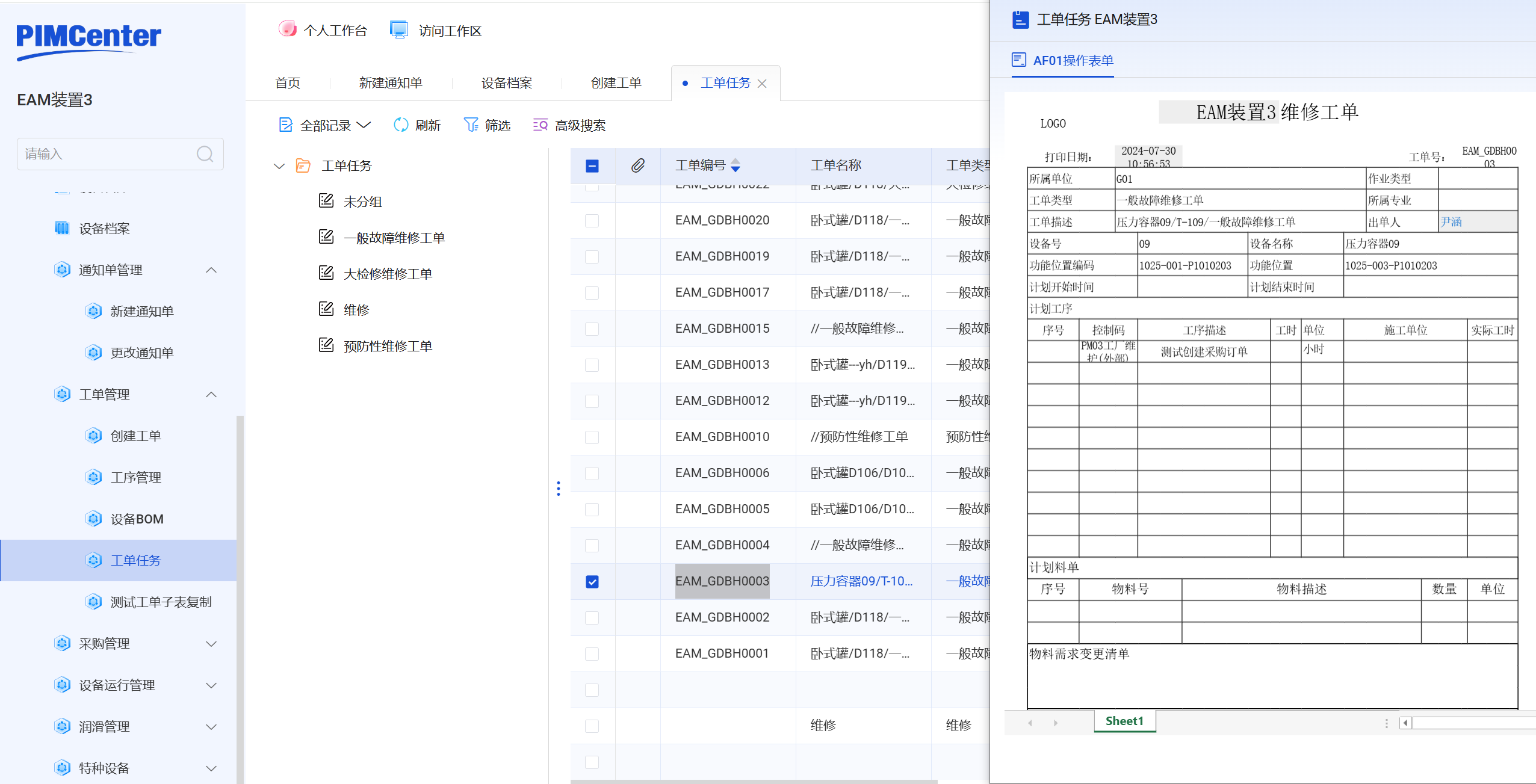1536x784 pixels.
Task: Check the EAM_GDBH0001 row checkbox
Action: [592, 654]
